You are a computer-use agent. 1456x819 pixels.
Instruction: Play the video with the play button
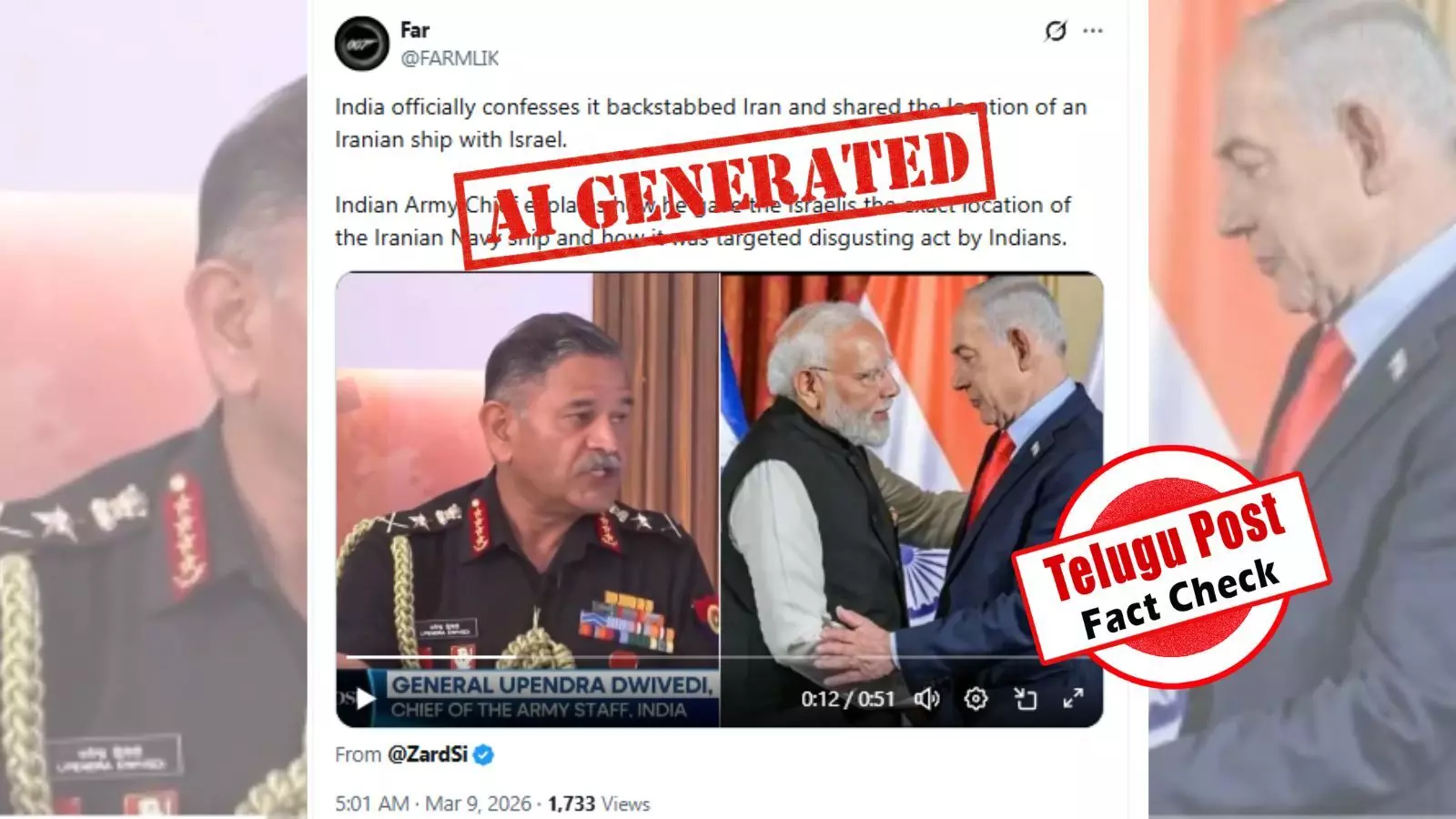point(366,699)
